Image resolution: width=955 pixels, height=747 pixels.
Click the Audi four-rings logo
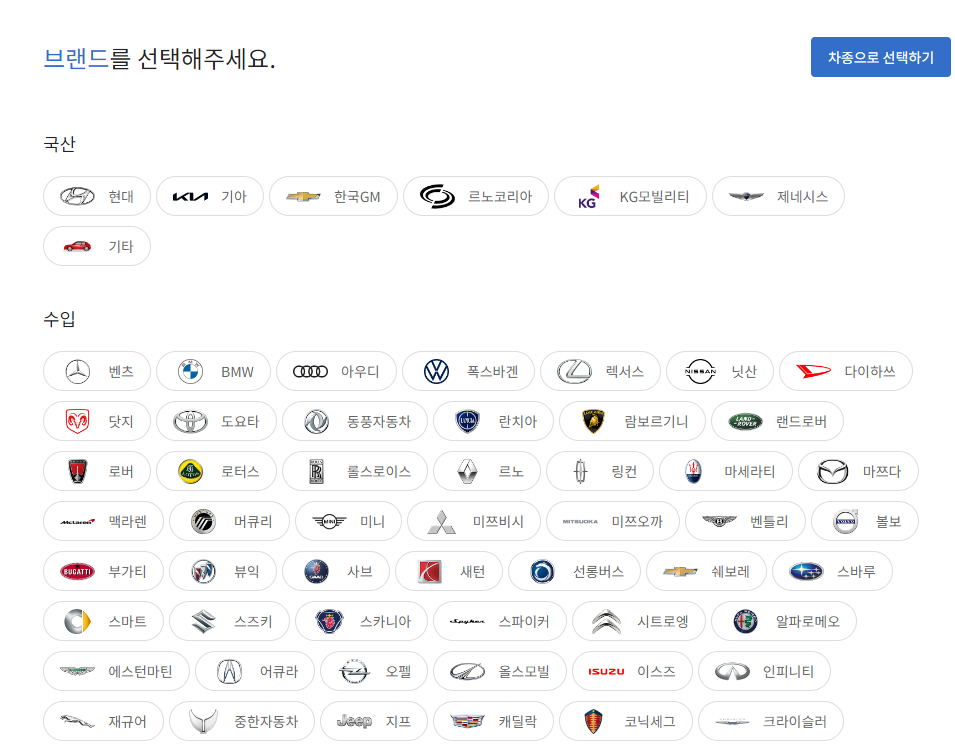coord(310,372)
